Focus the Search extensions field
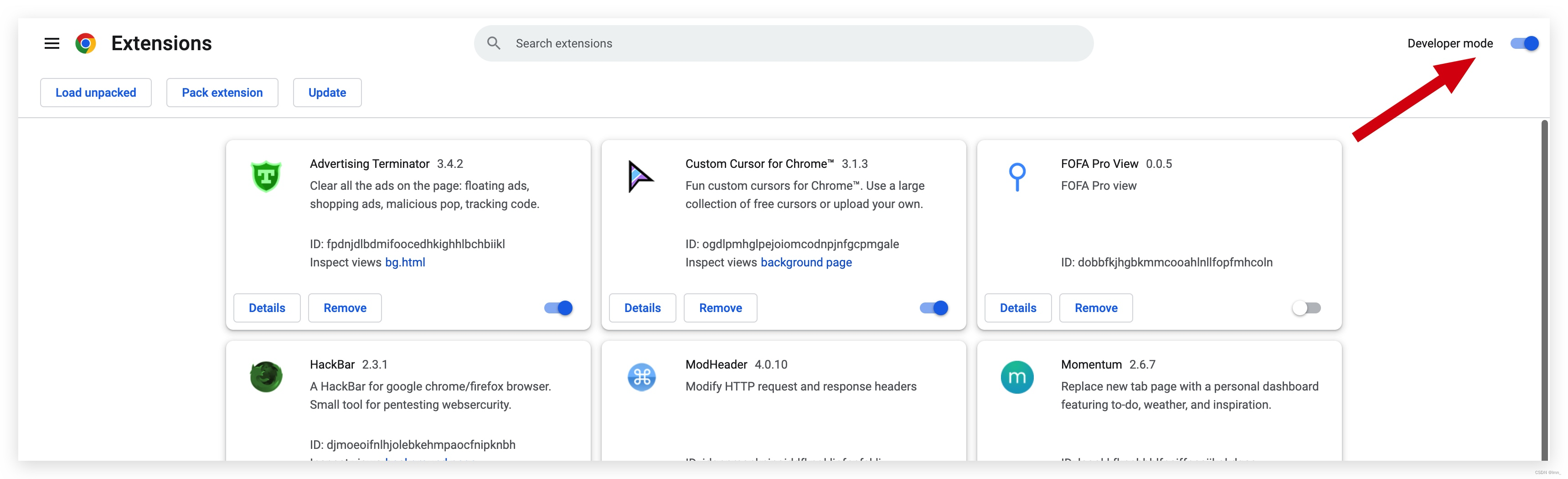Screen dimensions: 1568x479 pos(784,43)
